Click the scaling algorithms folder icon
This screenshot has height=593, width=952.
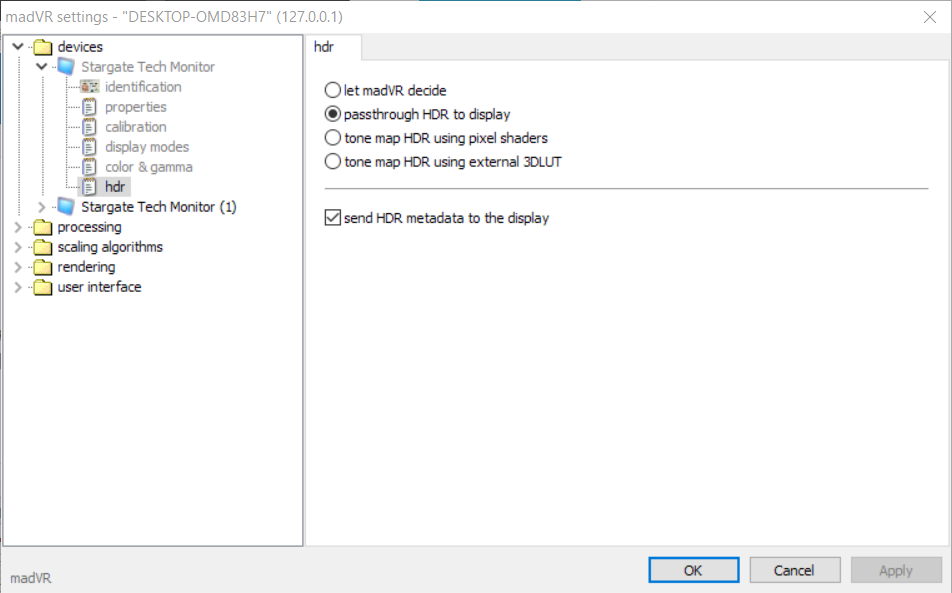click(42, 247)
